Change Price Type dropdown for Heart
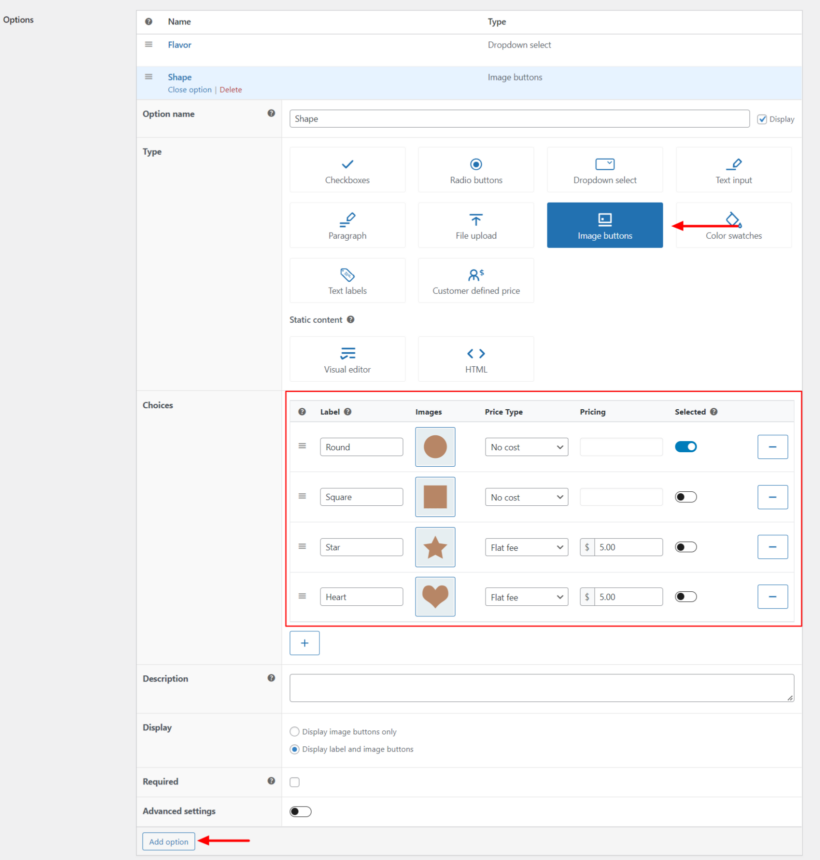 [526, 596]
